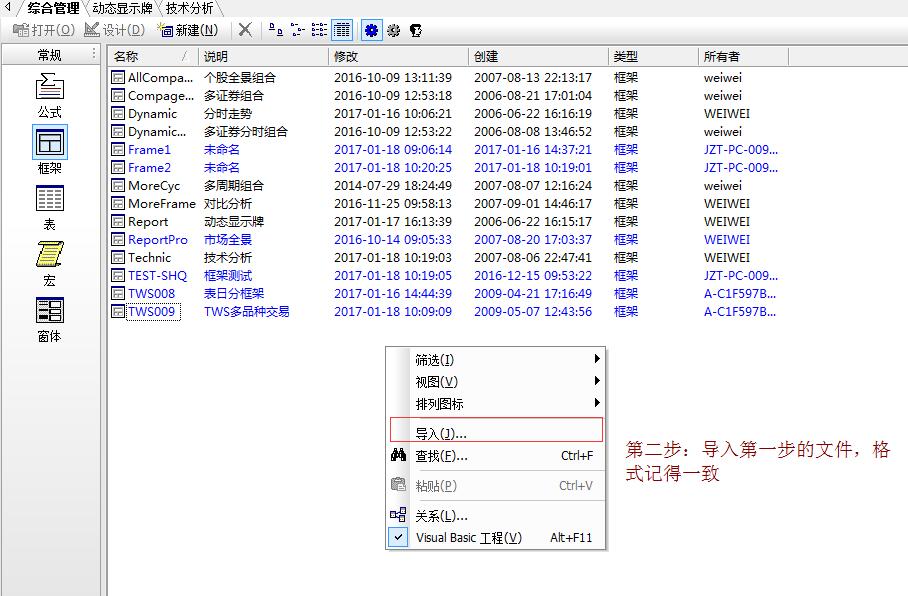908x596 pixels.
Task: Select the Compage... list item
Action: (161, 96)
